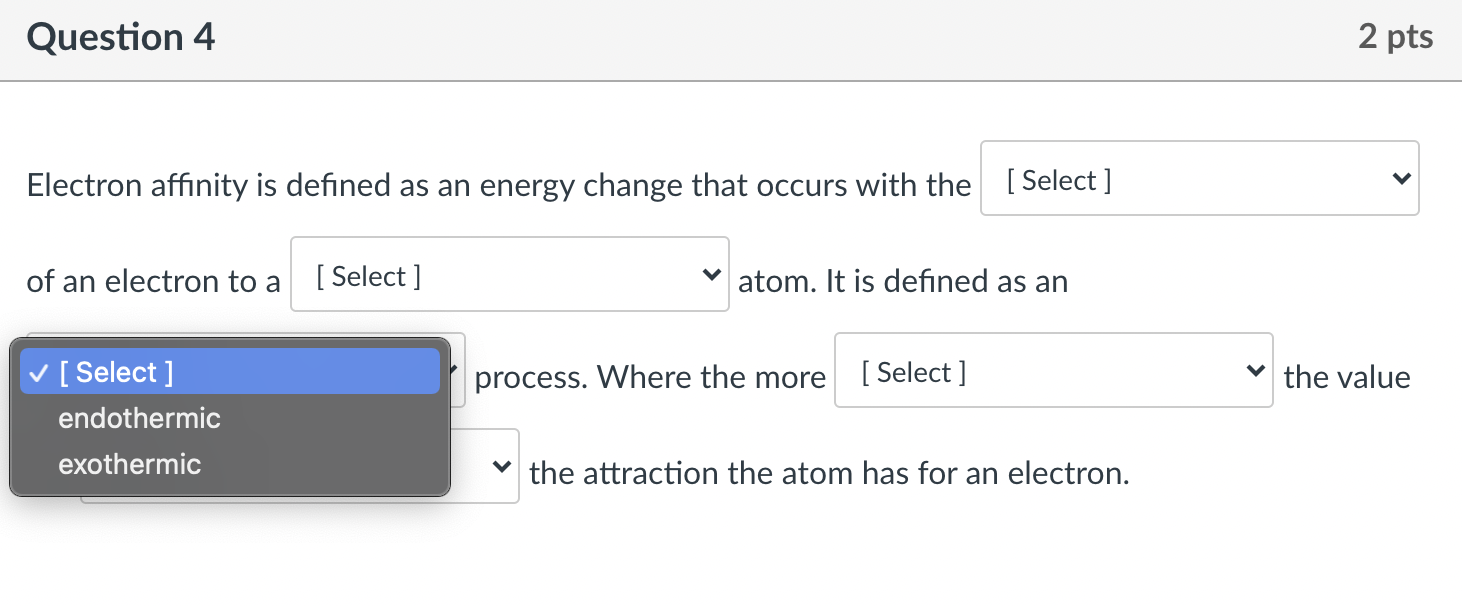Open the [ Select ] dropdown after "occurs with the"
The image size is (1462, 606).
1198,178
